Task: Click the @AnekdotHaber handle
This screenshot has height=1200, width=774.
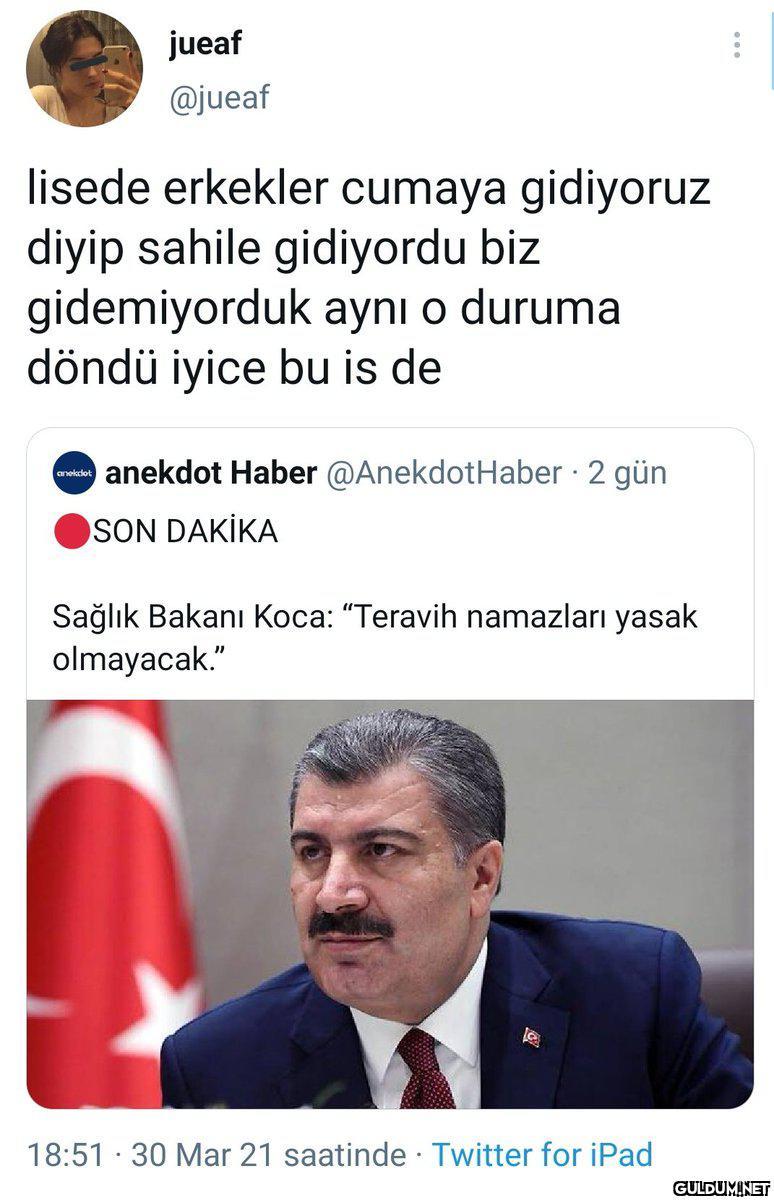Action: click(445, 473)
